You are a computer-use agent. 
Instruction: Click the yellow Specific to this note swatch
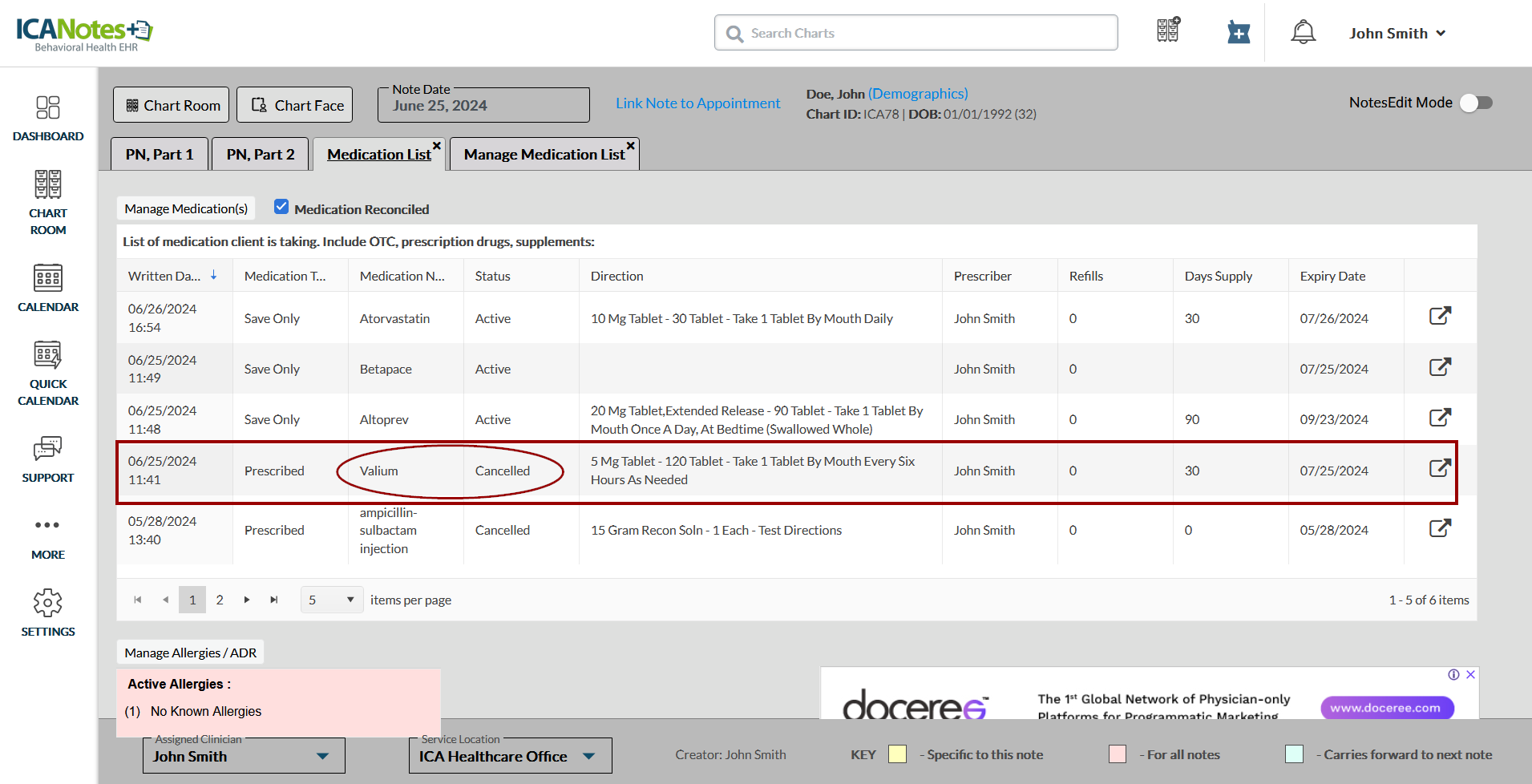[897, 754]
